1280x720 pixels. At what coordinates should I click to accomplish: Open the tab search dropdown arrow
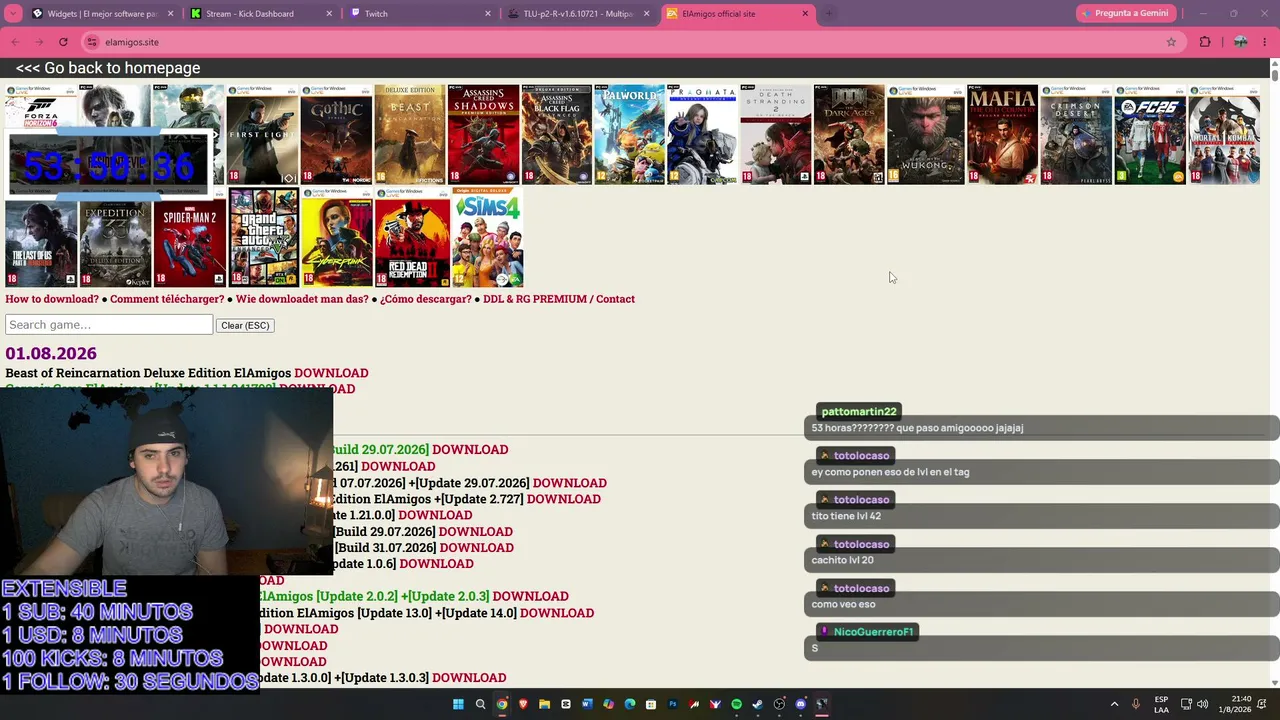tap(15, 14)
